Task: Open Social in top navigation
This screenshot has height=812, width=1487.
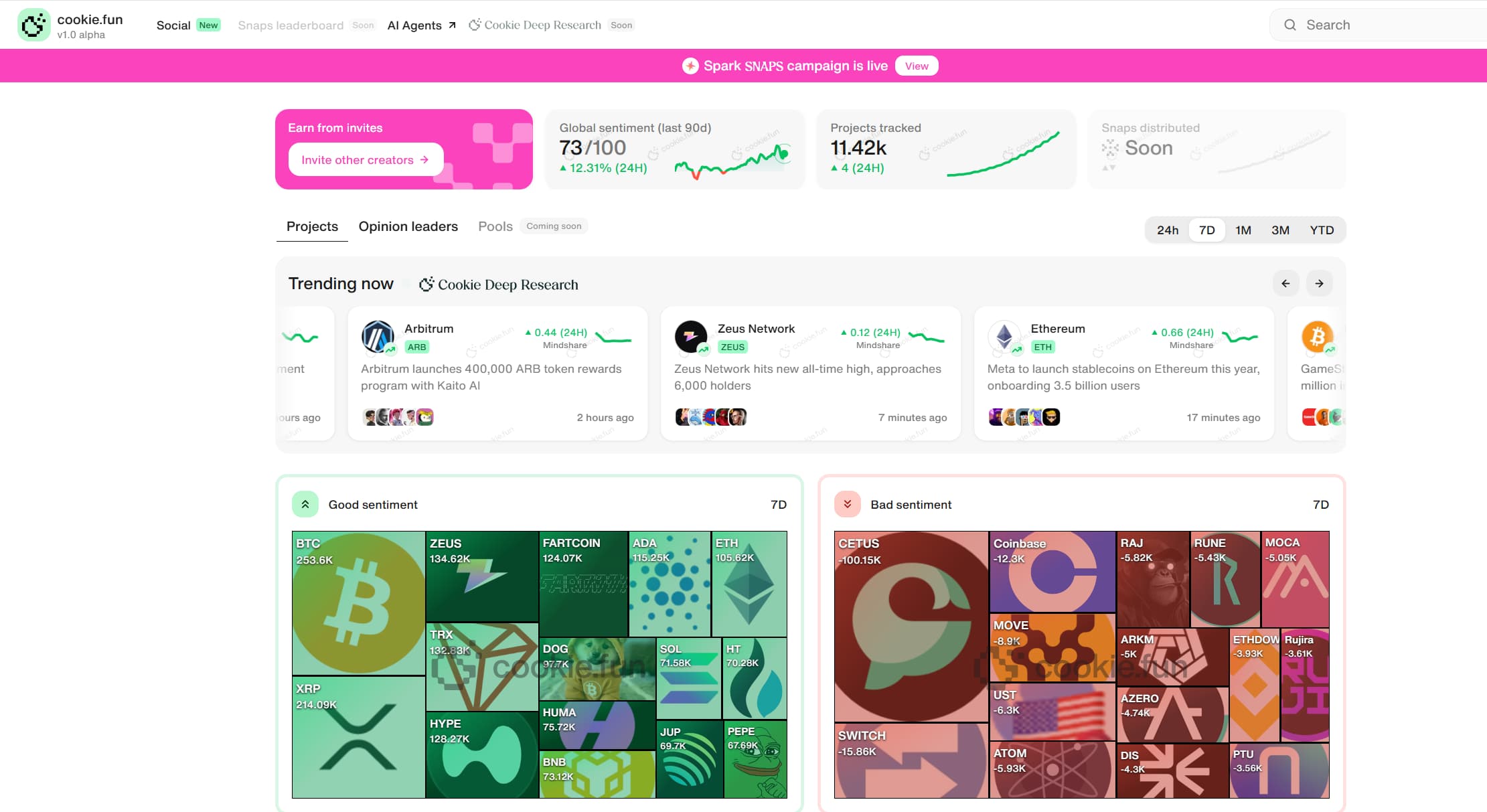Action: (x=173, y=25)
